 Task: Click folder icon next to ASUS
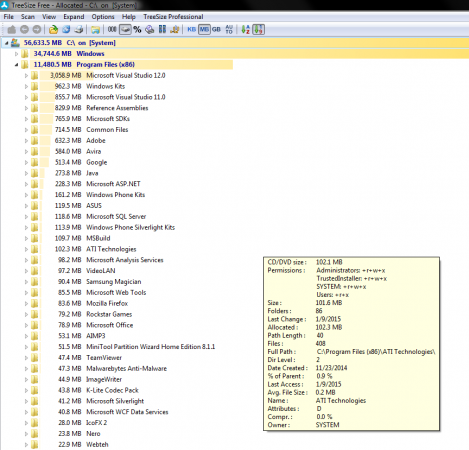[35, 206]
